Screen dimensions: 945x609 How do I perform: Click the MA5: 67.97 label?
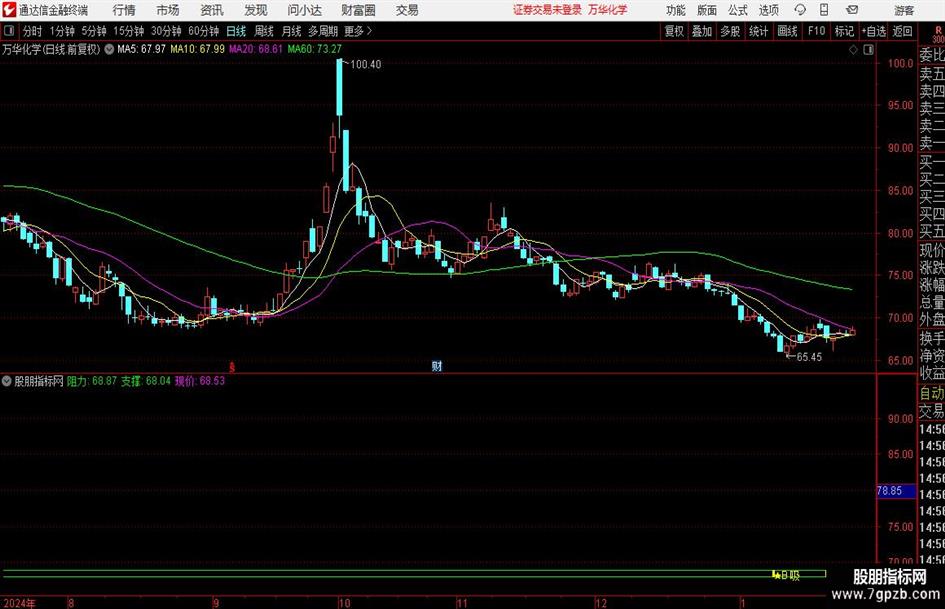pyautogui.click(x=141, y=49)
